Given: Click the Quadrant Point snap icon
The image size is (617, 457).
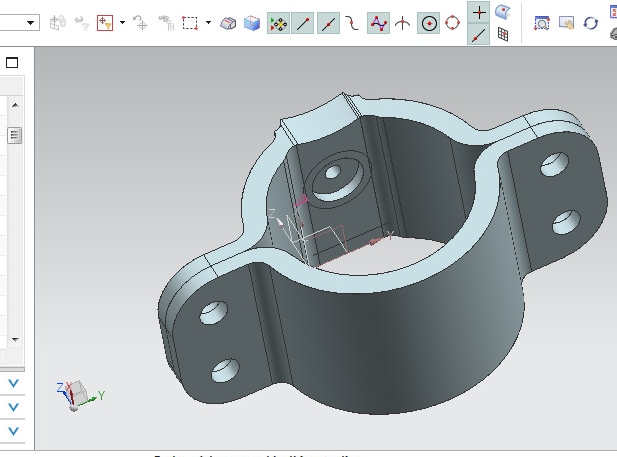Looking at the screenshot, I should [x=453, y=22].
